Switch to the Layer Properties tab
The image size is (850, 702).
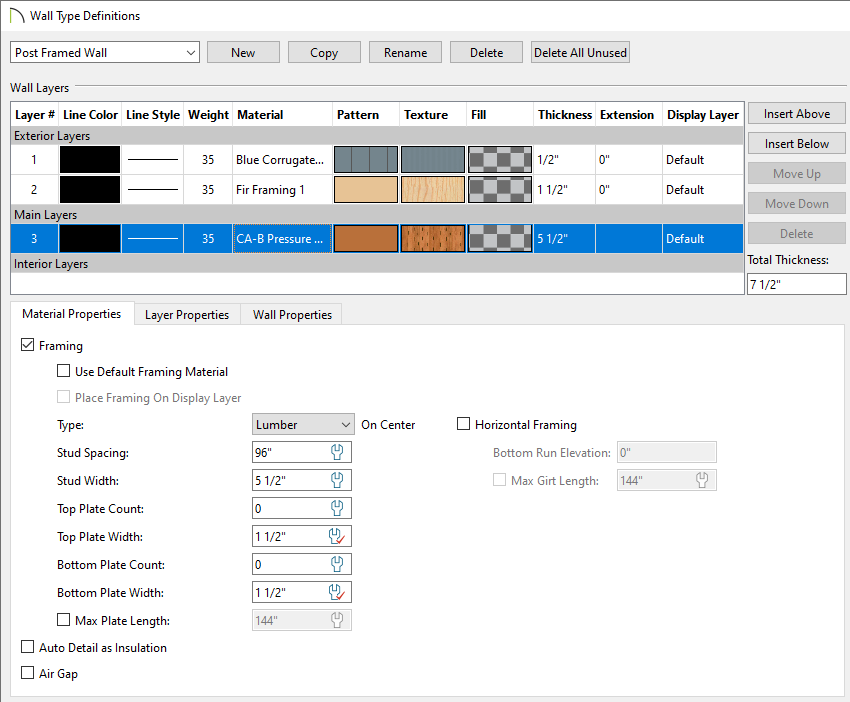[x=186, y=314]
